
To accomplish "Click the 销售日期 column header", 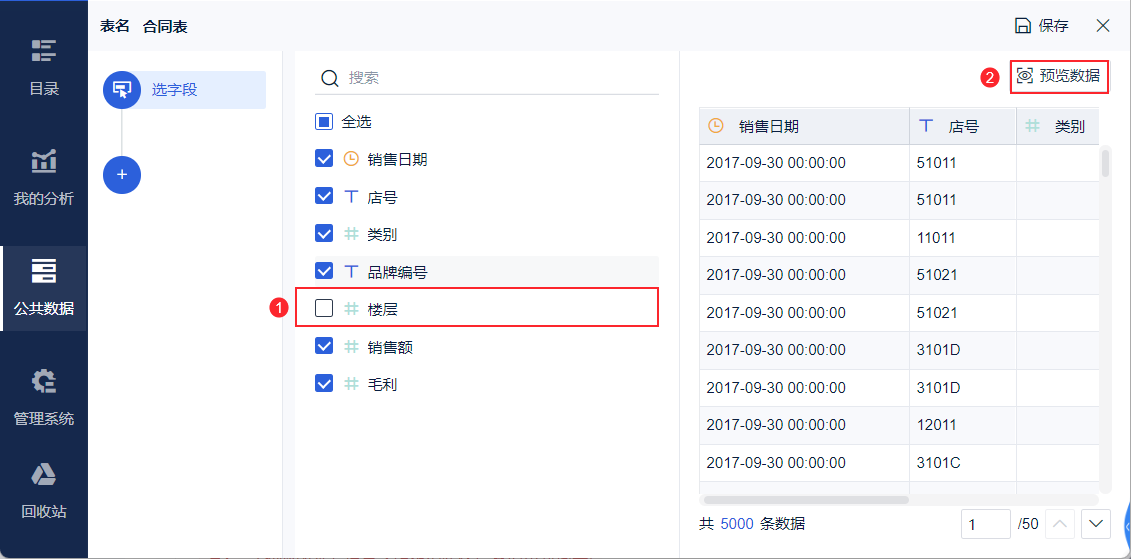I will pyautogui.click(x=804, y=126).
